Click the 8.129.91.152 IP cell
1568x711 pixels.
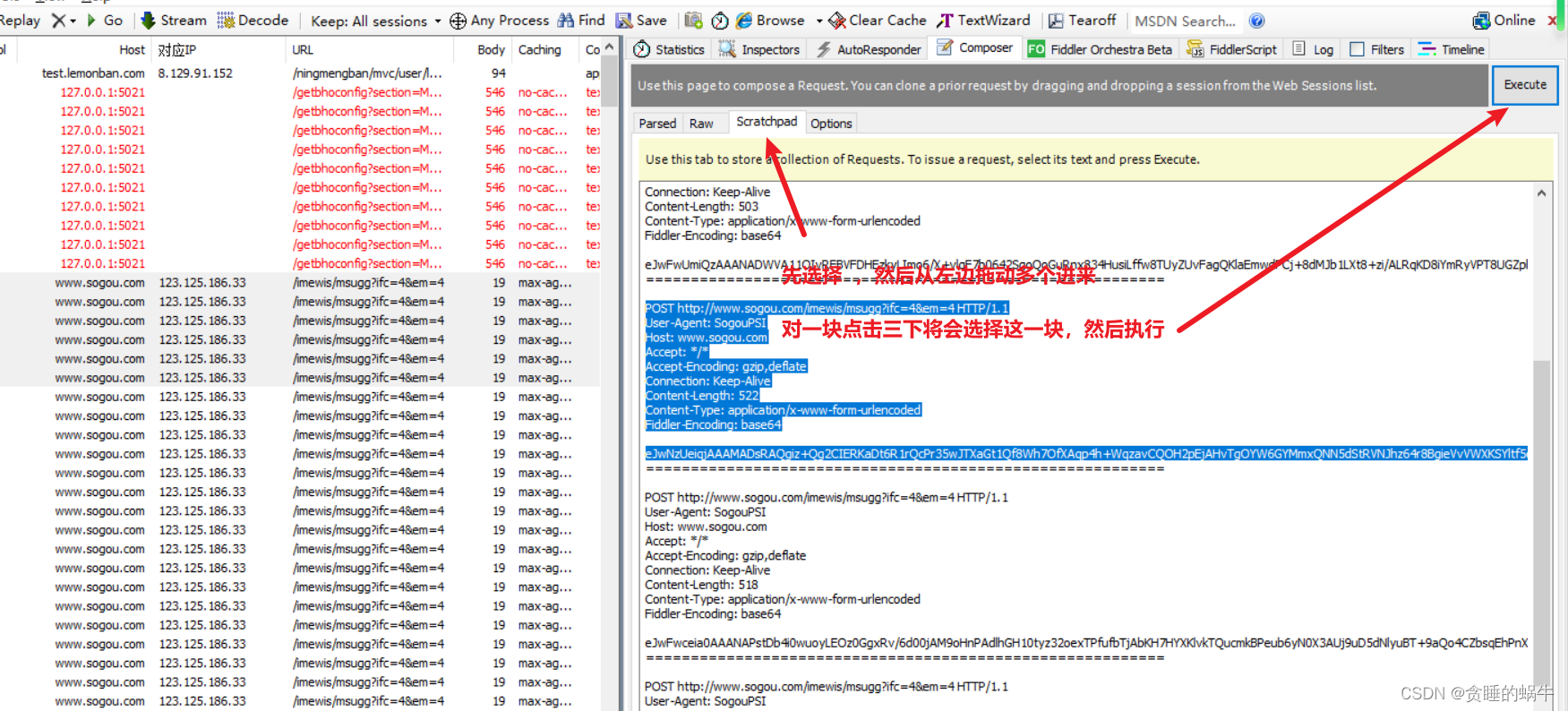(195, 73)
